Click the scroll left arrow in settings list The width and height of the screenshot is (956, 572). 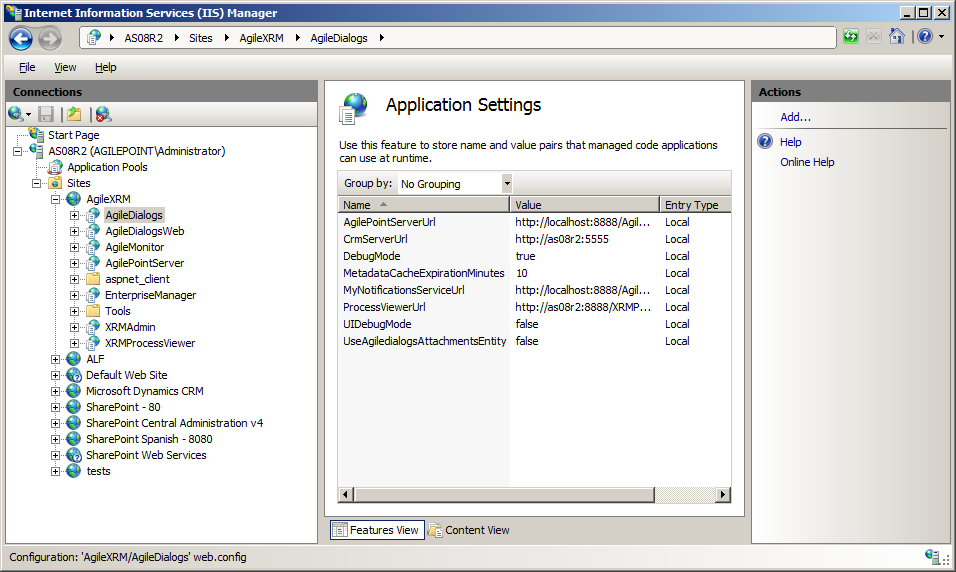(346, 495)
